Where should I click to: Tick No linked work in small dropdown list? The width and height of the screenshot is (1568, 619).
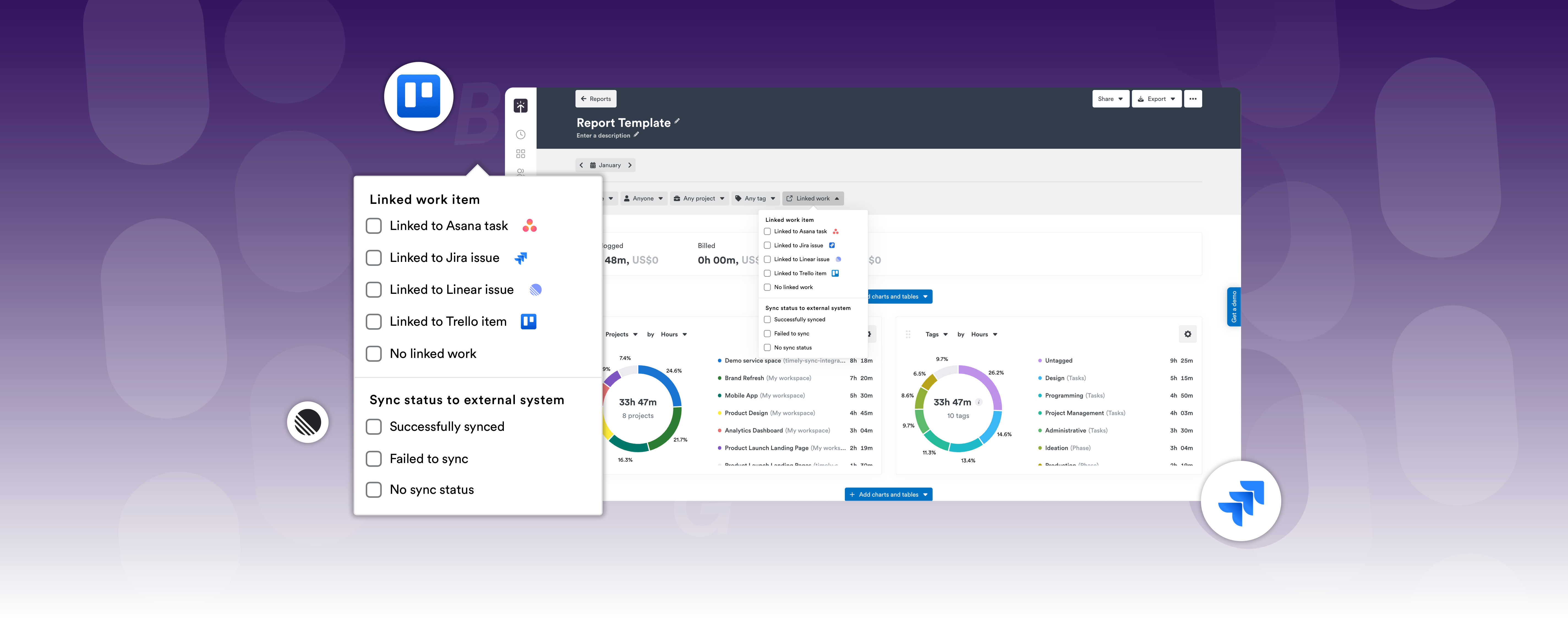coord(767,287)
